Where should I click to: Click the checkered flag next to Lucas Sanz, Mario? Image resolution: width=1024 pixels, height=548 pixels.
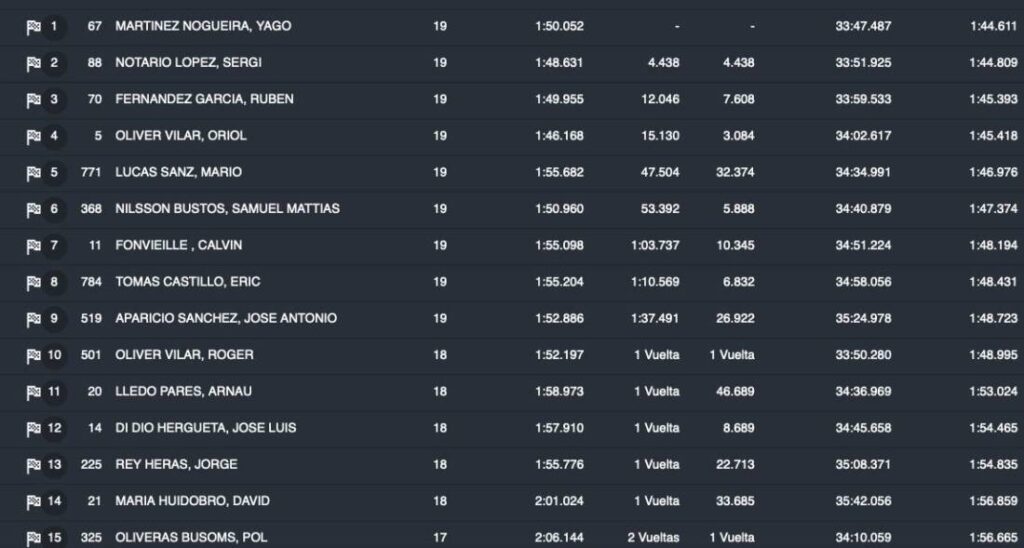[33, 172]
